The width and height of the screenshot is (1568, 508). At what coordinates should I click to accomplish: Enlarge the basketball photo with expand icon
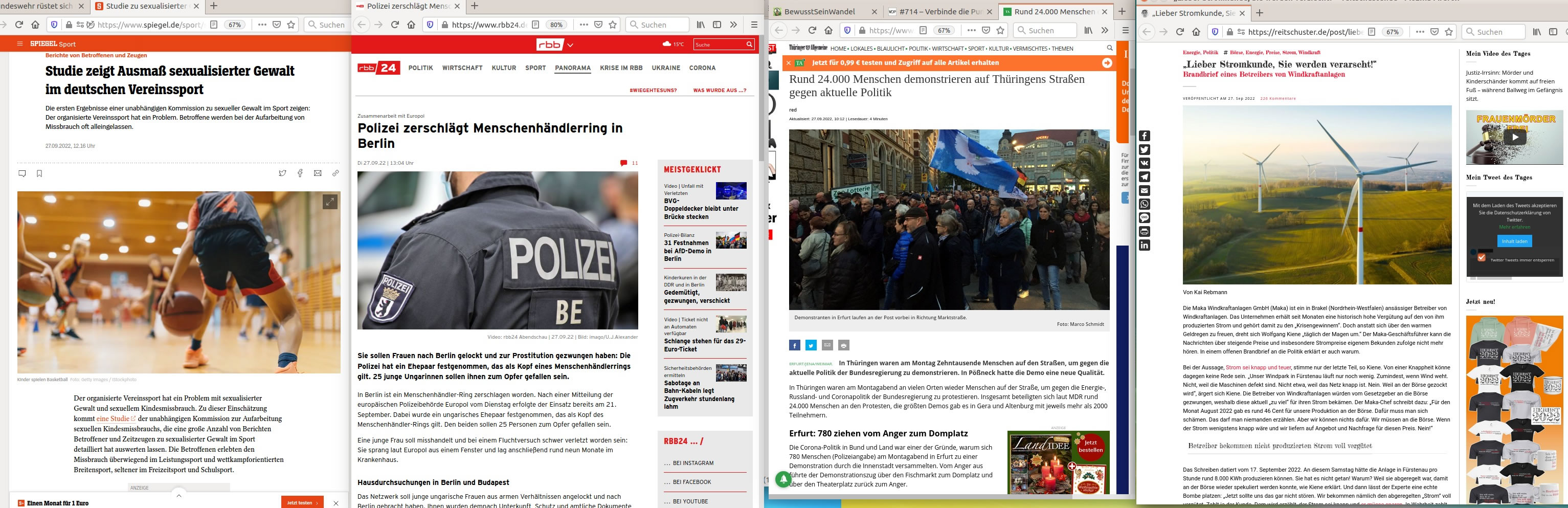[330, 202]
